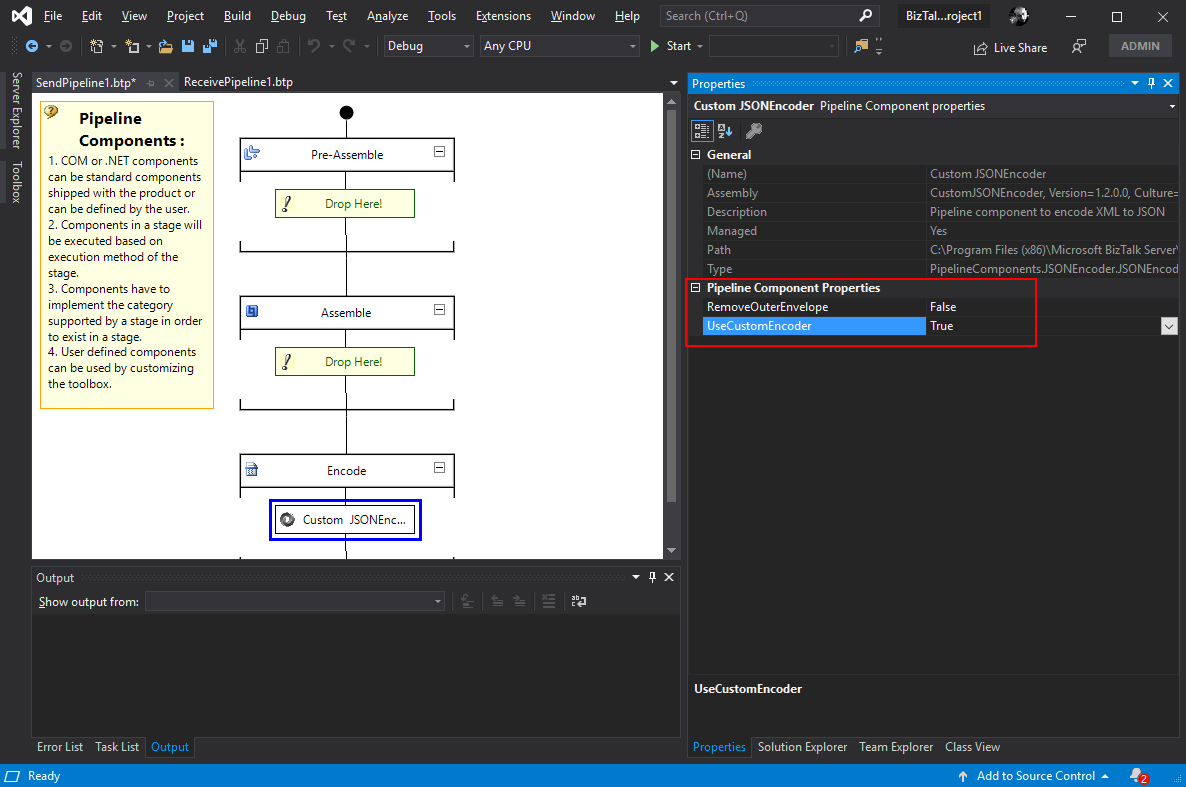Open the Build menu
Viewport: 1186px width, 787px height.
237,16
